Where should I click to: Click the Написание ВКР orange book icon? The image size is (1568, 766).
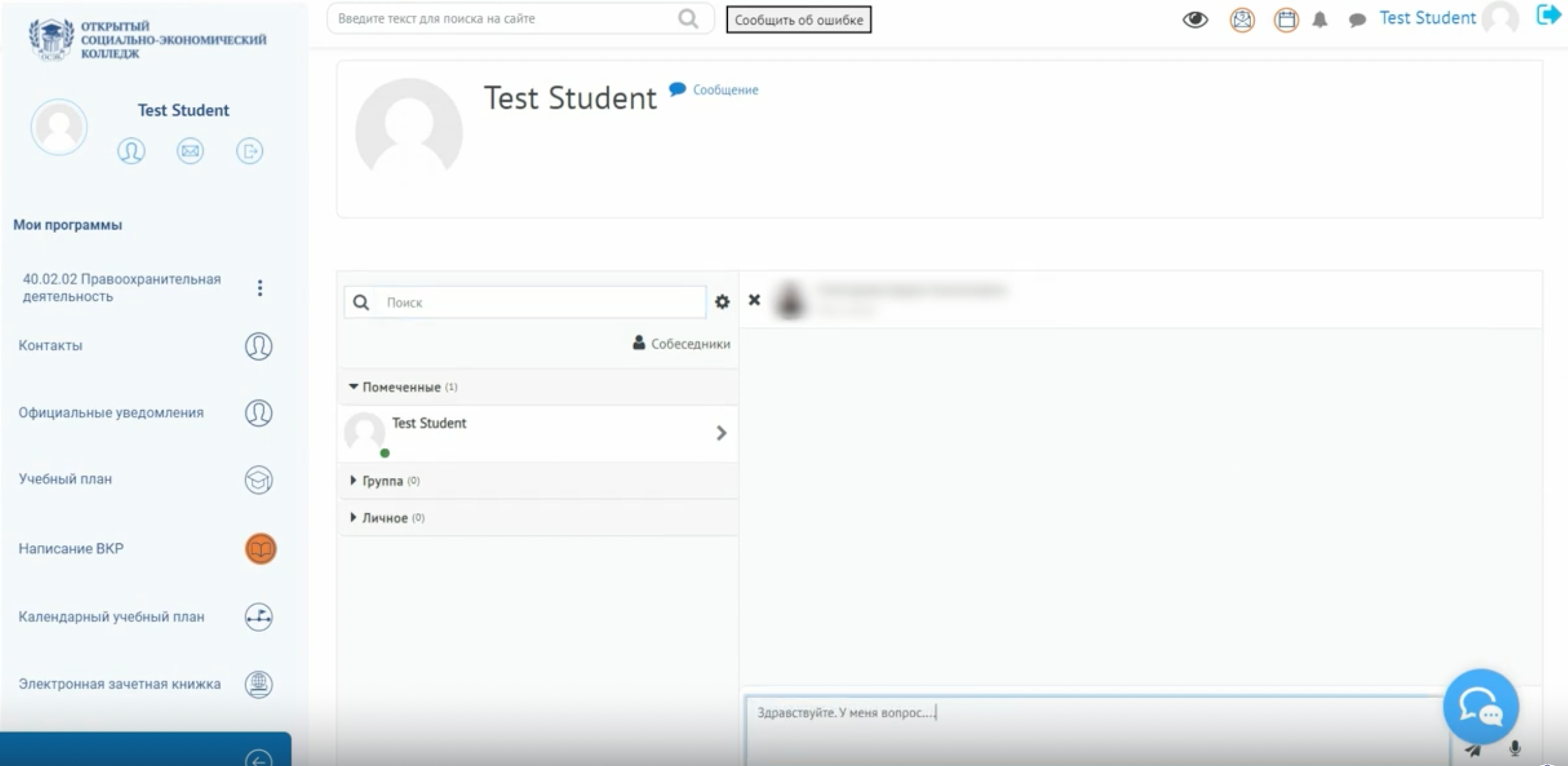(x=261, y=548)
